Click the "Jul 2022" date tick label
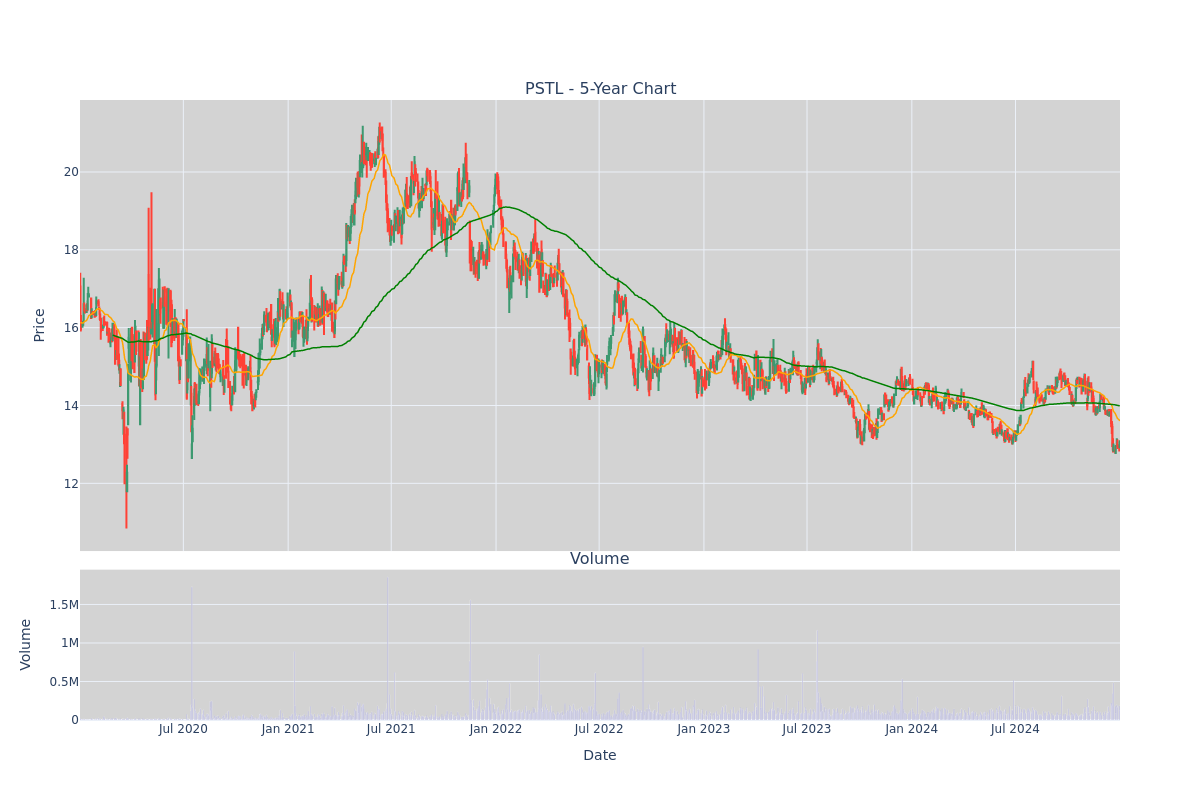Screen dimensions: 1200x800 599,729
